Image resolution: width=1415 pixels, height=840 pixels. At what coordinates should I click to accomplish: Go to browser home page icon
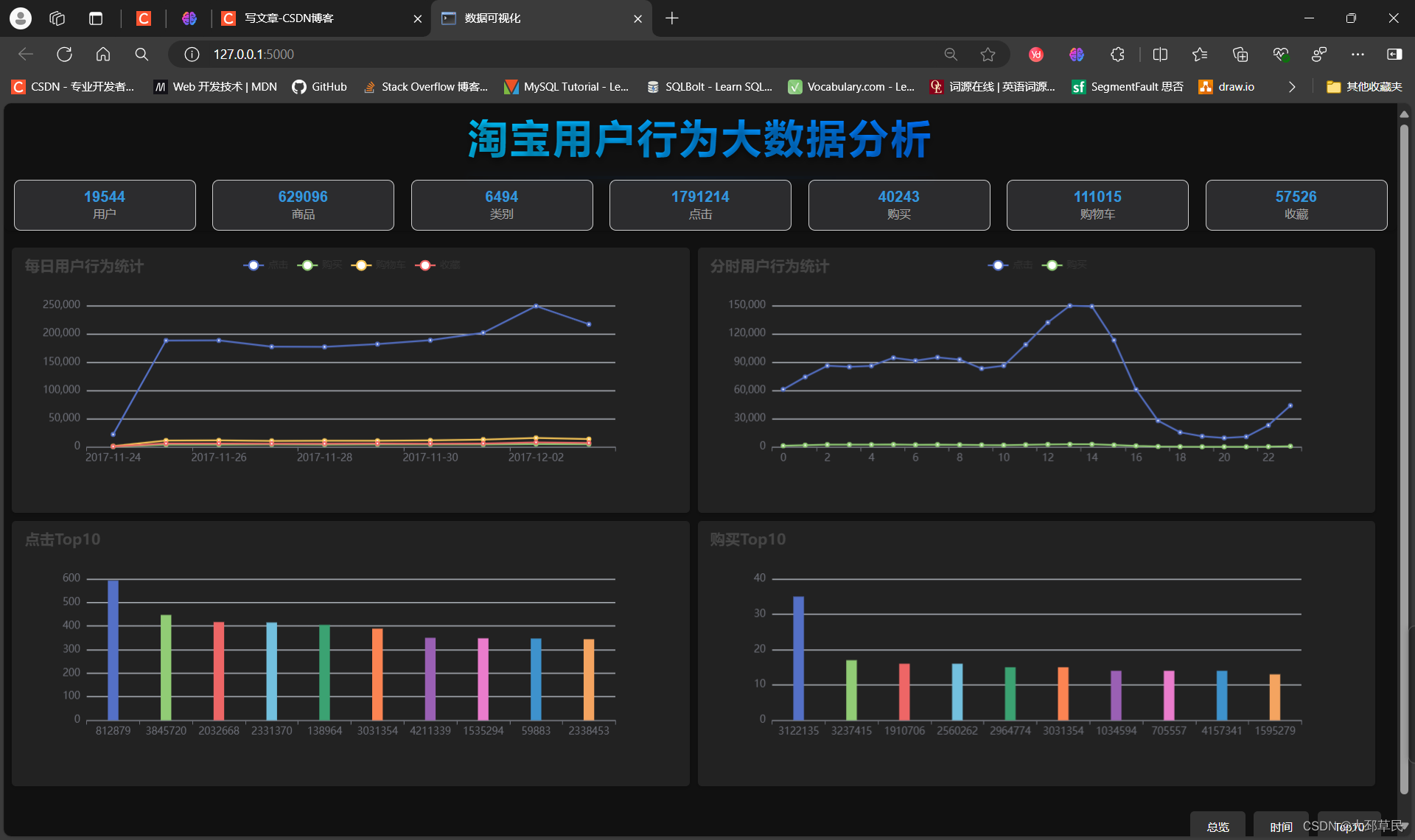pyautogui.click(x=103, y=54)
